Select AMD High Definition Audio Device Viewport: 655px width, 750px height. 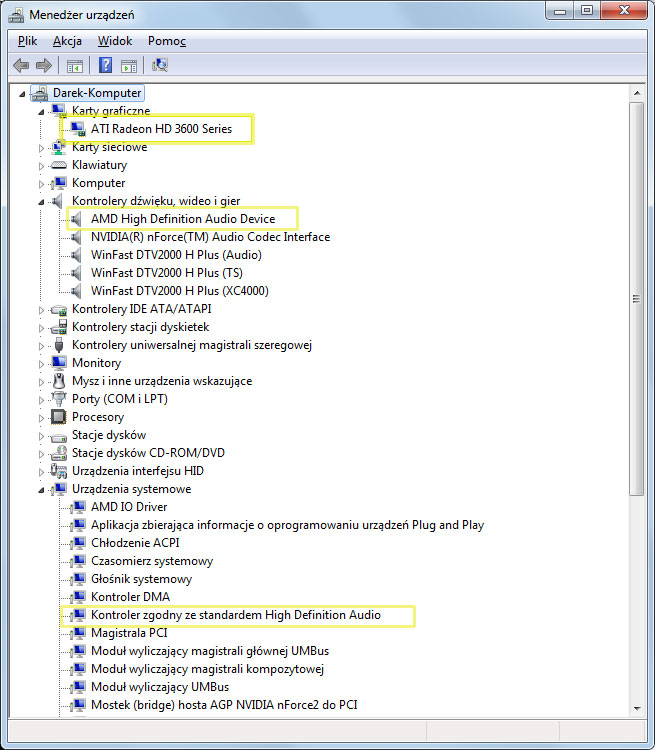click(183, 219)
